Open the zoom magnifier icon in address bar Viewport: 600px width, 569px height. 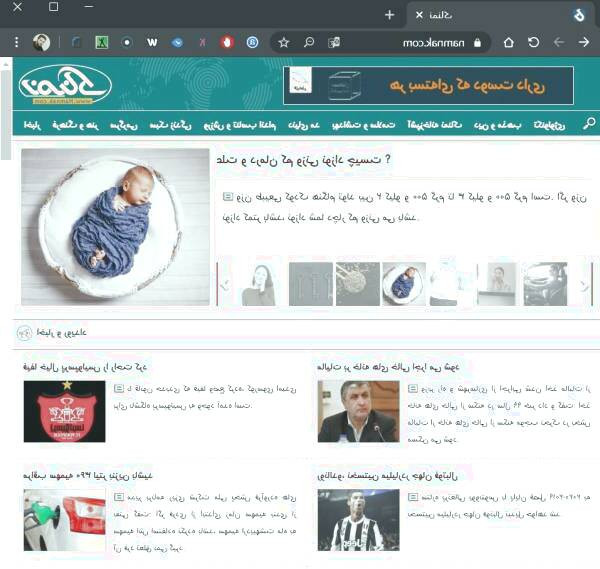[309, 42]
